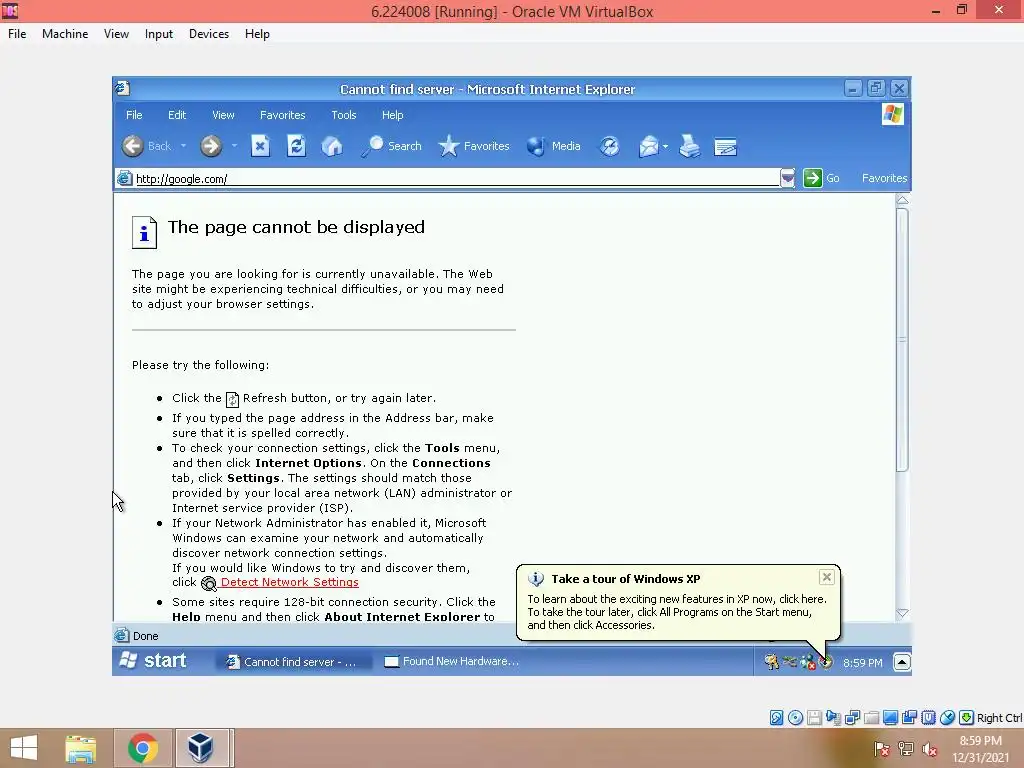The image size is (1024, 768).
Task: Click VirtualBox optical drive status icon
Action: tap(795, 718)
